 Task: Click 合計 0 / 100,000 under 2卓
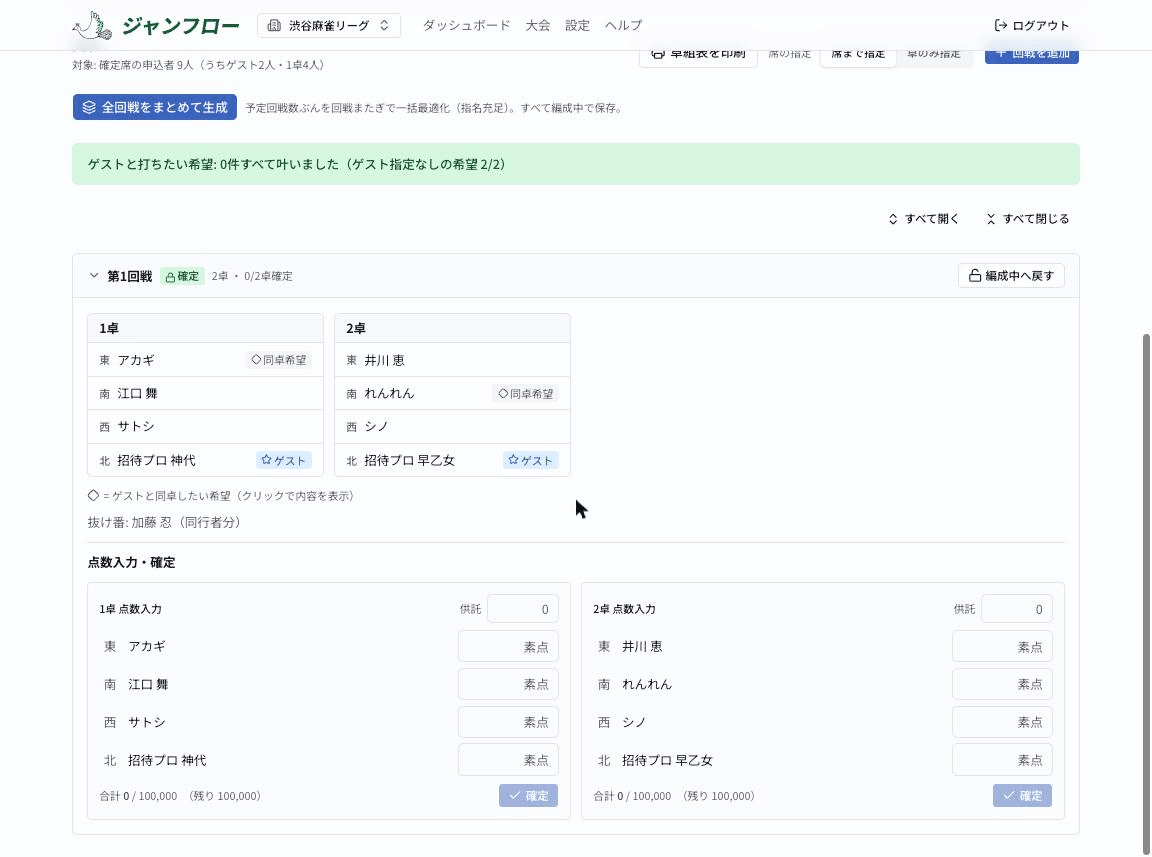coord(632,796)
